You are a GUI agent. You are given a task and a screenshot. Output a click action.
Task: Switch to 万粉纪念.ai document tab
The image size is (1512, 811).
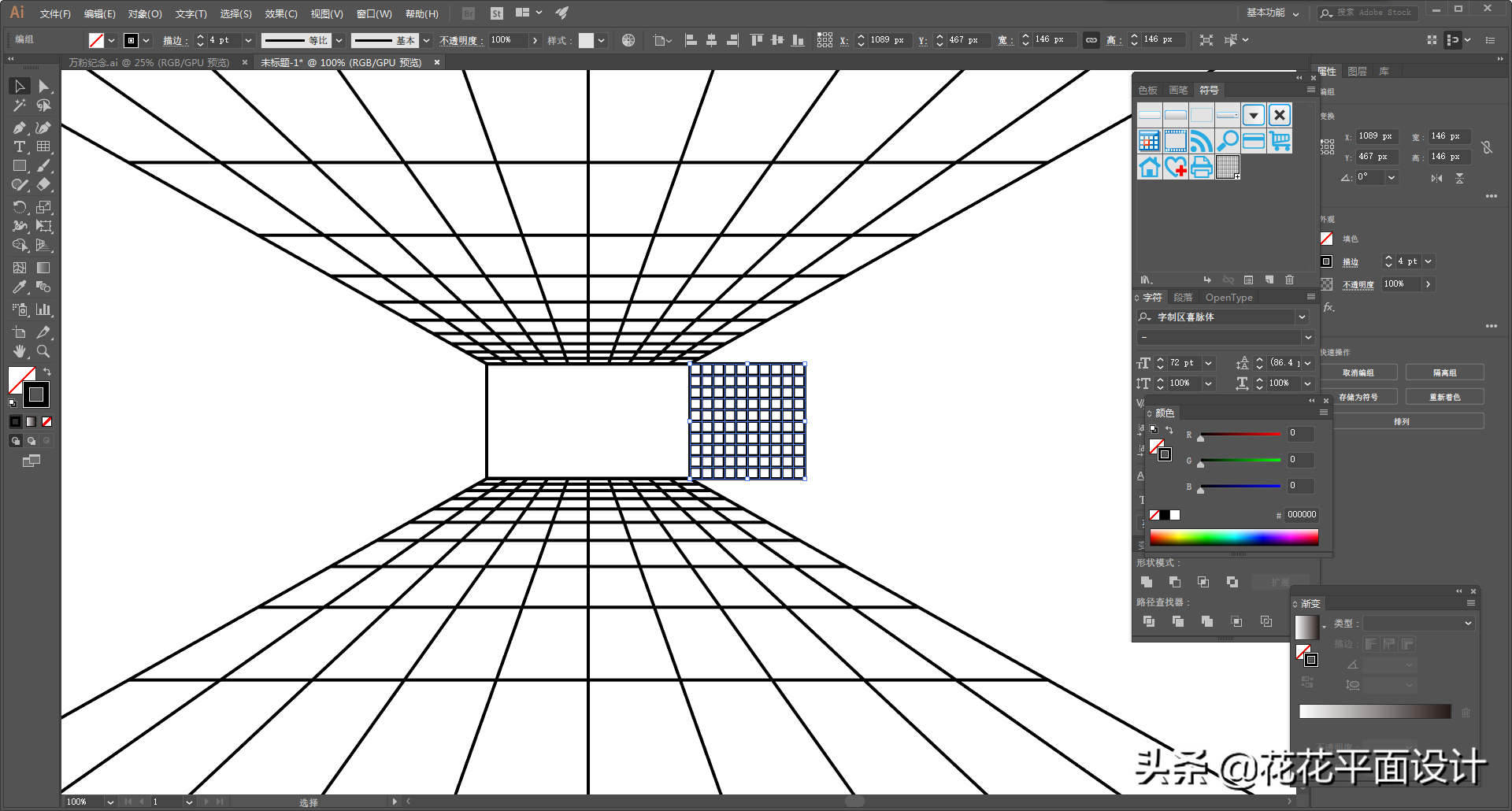coord(150,62)
